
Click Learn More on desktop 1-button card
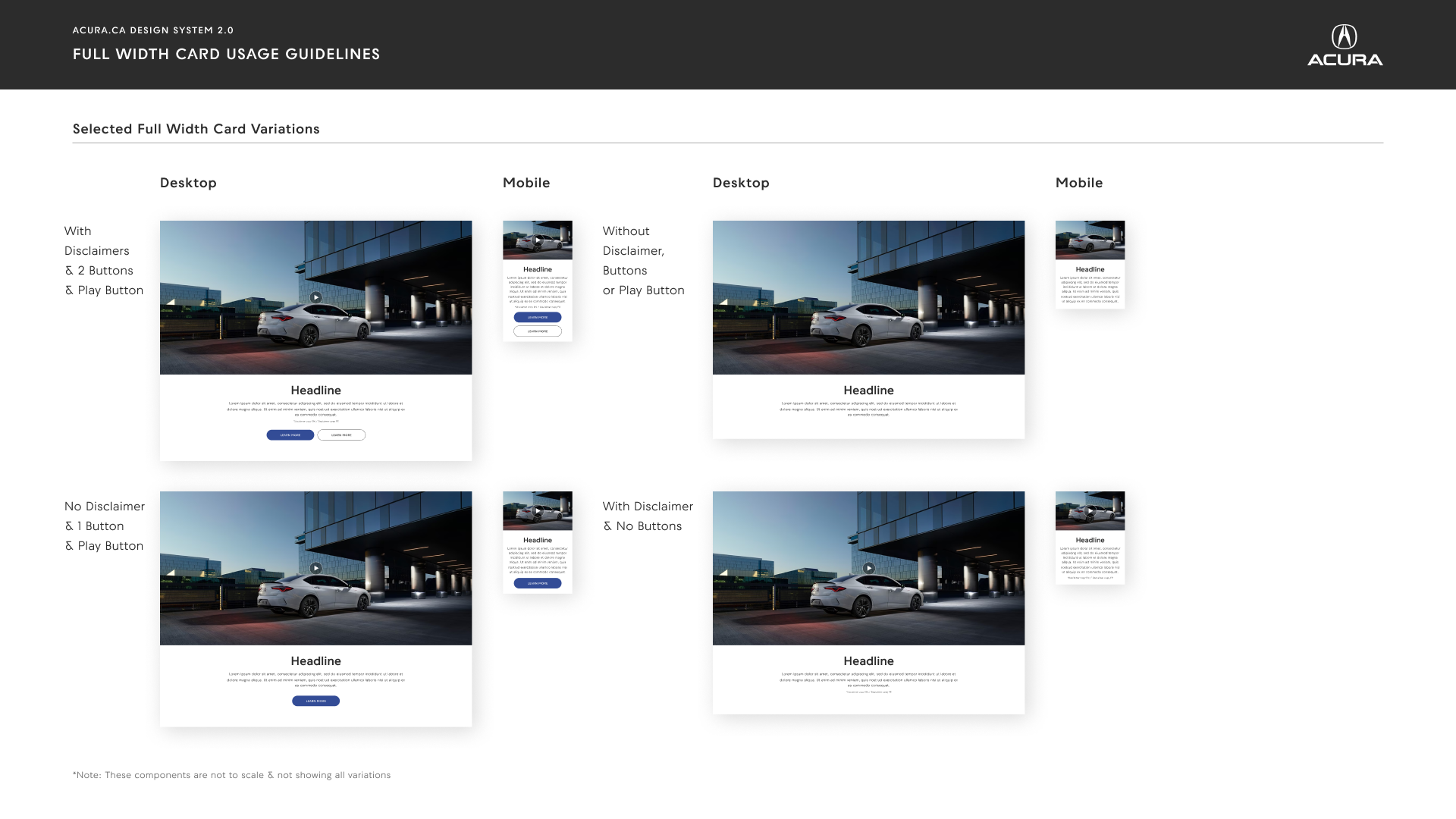(316, 701)
